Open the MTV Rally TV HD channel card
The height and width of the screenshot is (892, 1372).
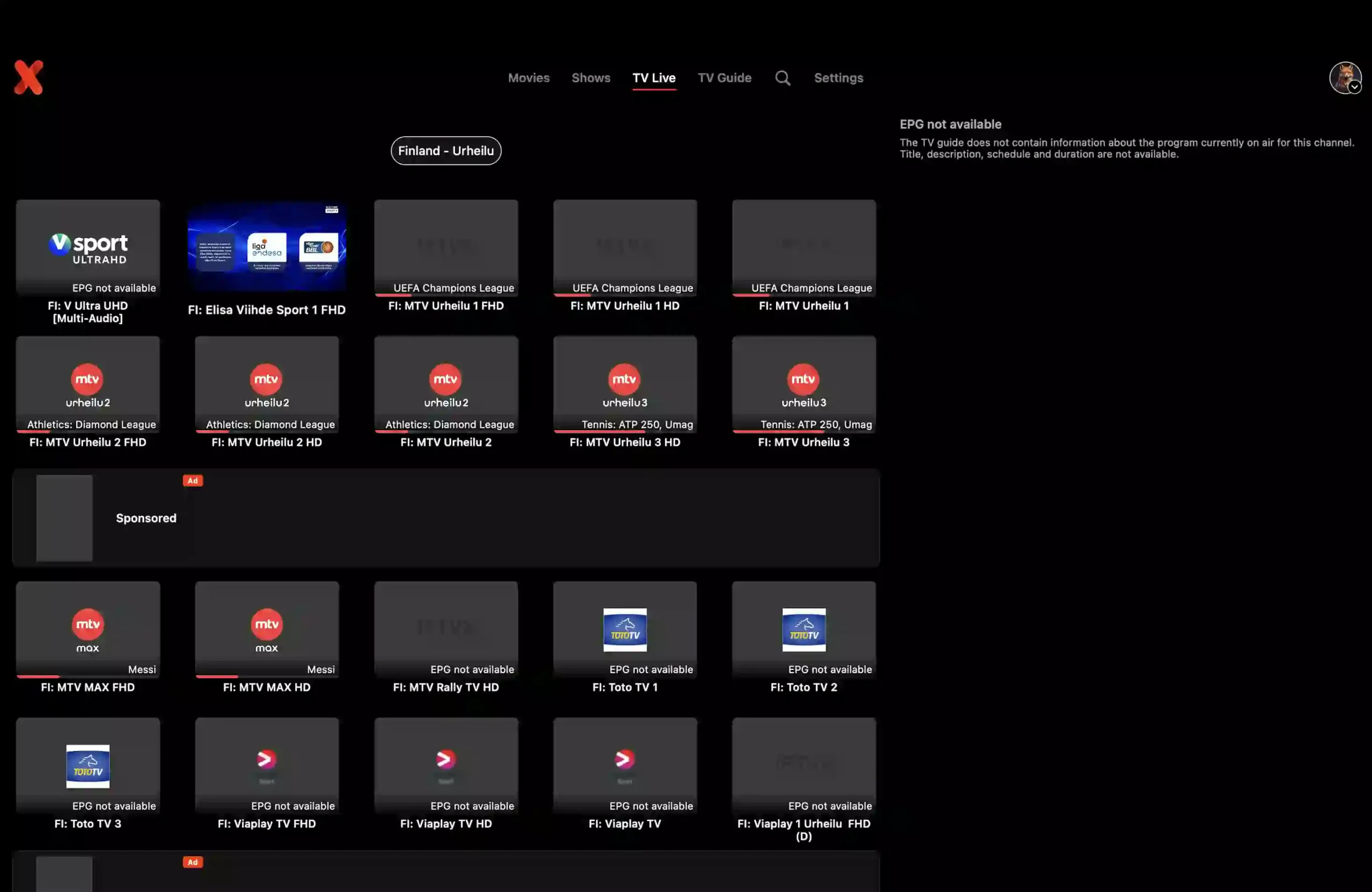pos(445,629)
